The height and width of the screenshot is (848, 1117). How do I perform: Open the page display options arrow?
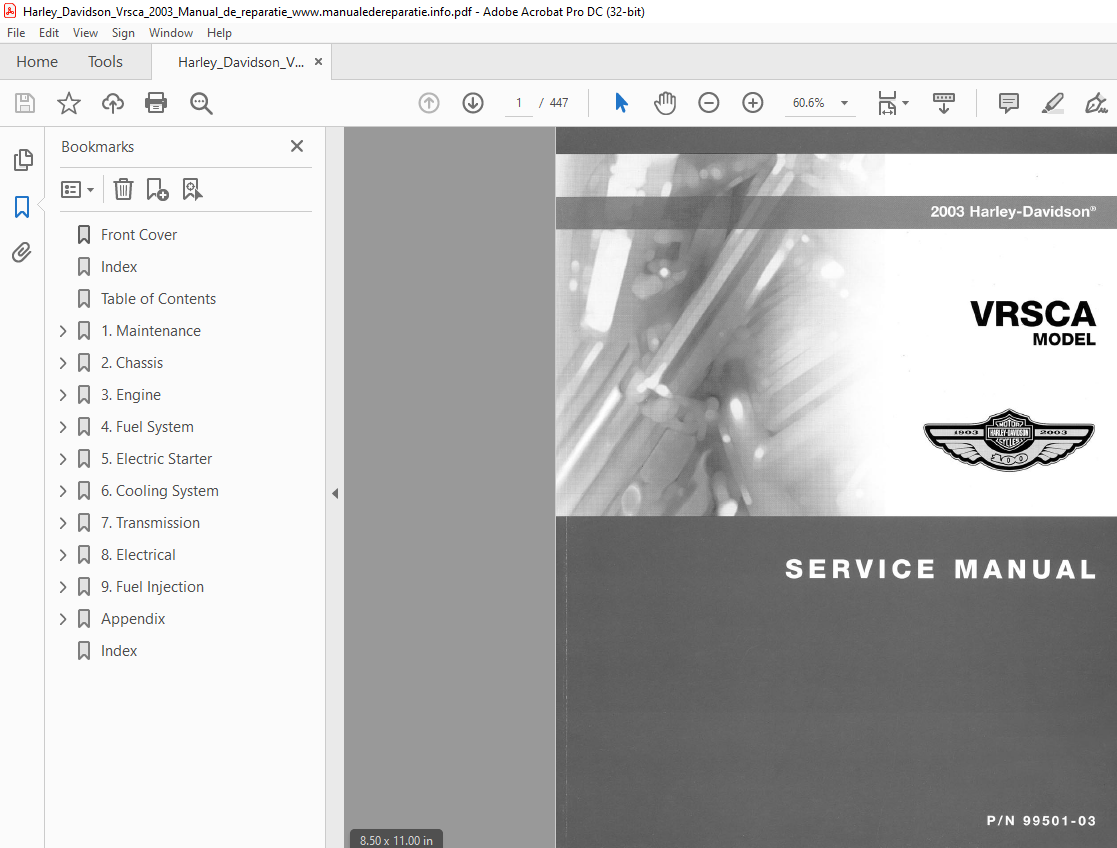point(905,103)
